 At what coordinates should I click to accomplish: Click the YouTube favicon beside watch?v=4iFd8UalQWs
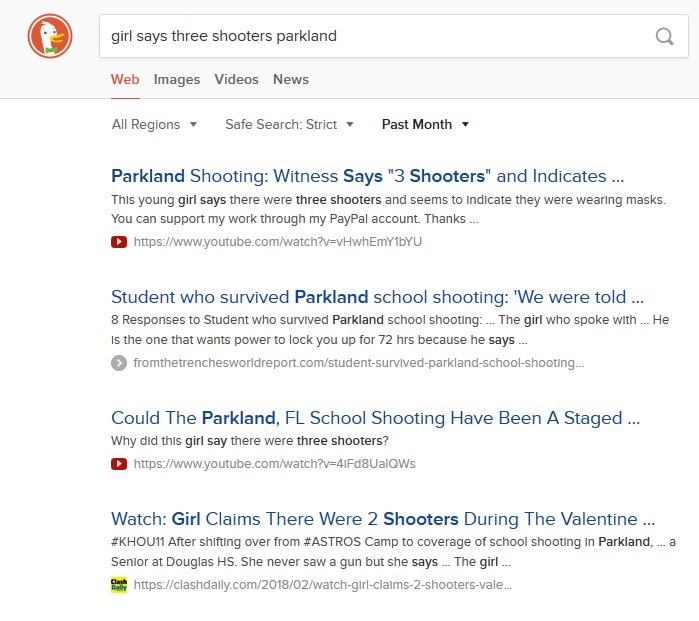tap(119, 464)
